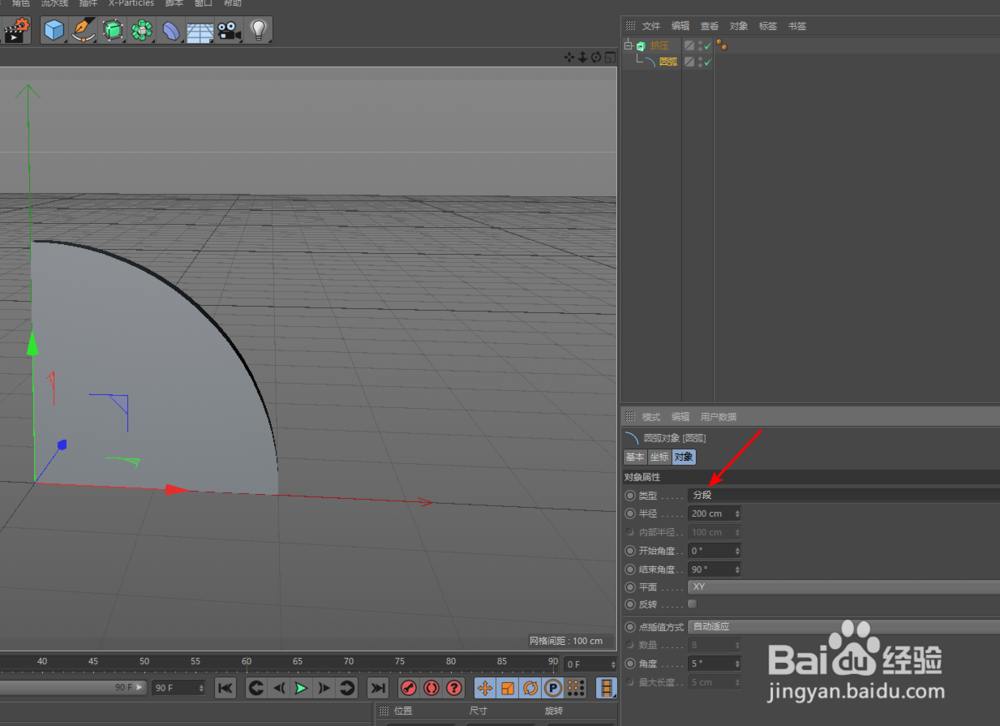The image size is (1000, 726).
Task: Add a cube primitive from toolbar
Action: pyautogui.click(x=54, y=30)
